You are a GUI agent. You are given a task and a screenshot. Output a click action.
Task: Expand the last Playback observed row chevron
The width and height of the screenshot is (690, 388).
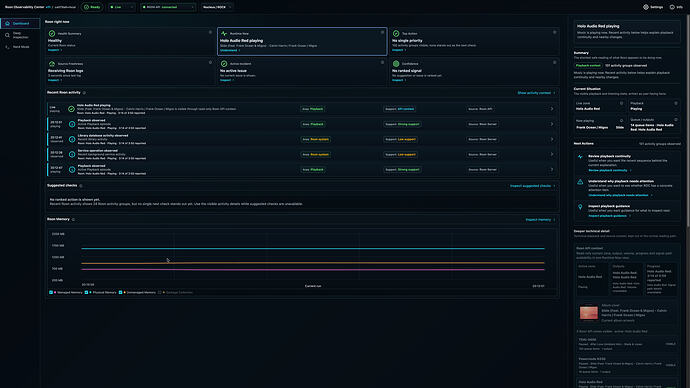[552, 169]
